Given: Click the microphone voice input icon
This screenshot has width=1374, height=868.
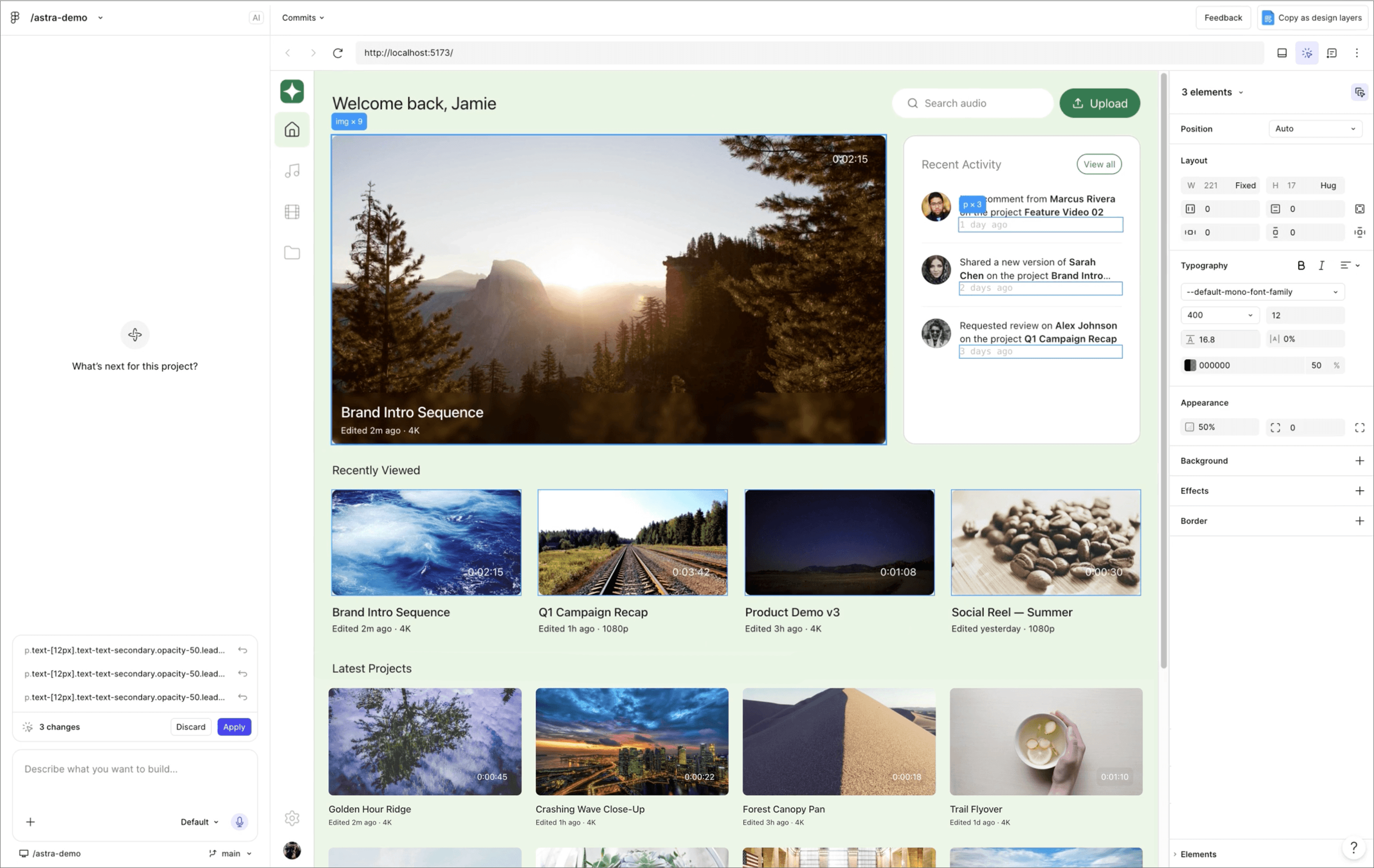Looking at the screenshot, I should click(x=239, y=822).
